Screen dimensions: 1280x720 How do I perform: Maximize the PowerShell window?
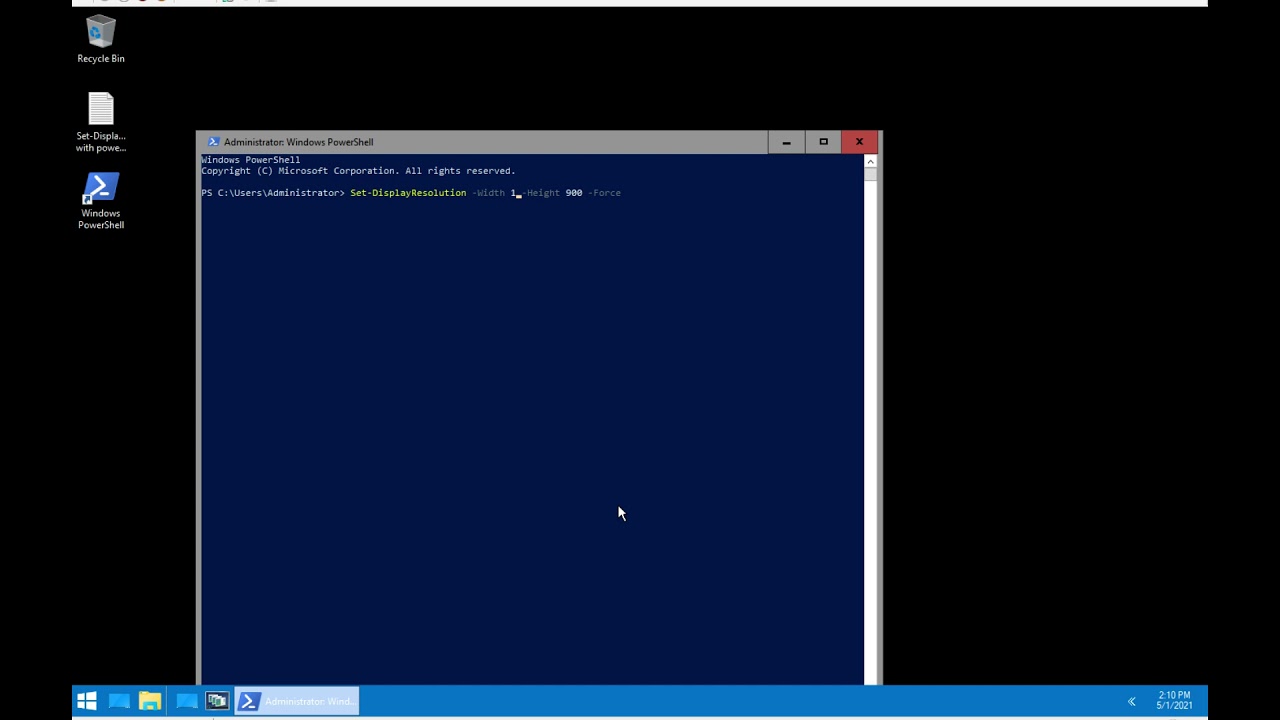click(823, 142)
